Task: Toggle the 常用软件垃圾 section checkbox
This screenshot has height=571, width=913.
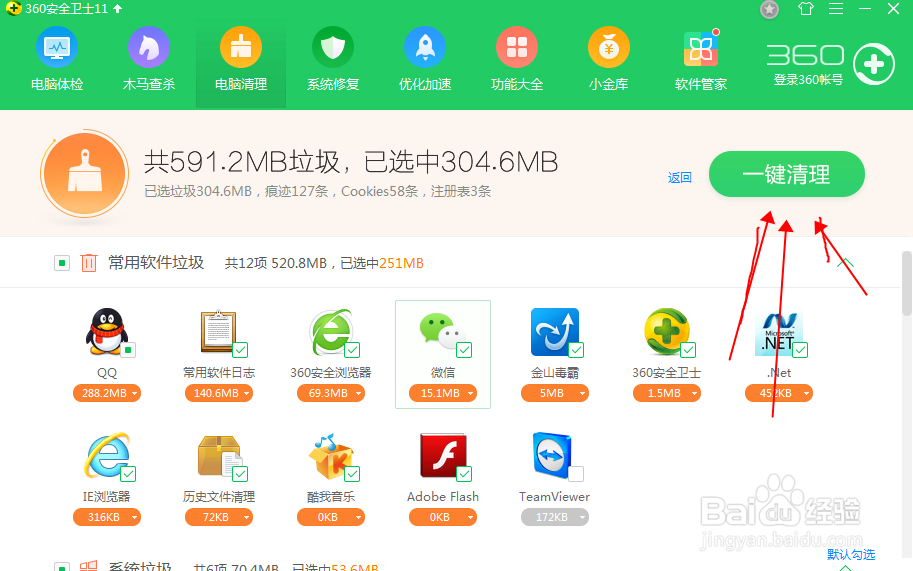Action: (x=62, y=263)
